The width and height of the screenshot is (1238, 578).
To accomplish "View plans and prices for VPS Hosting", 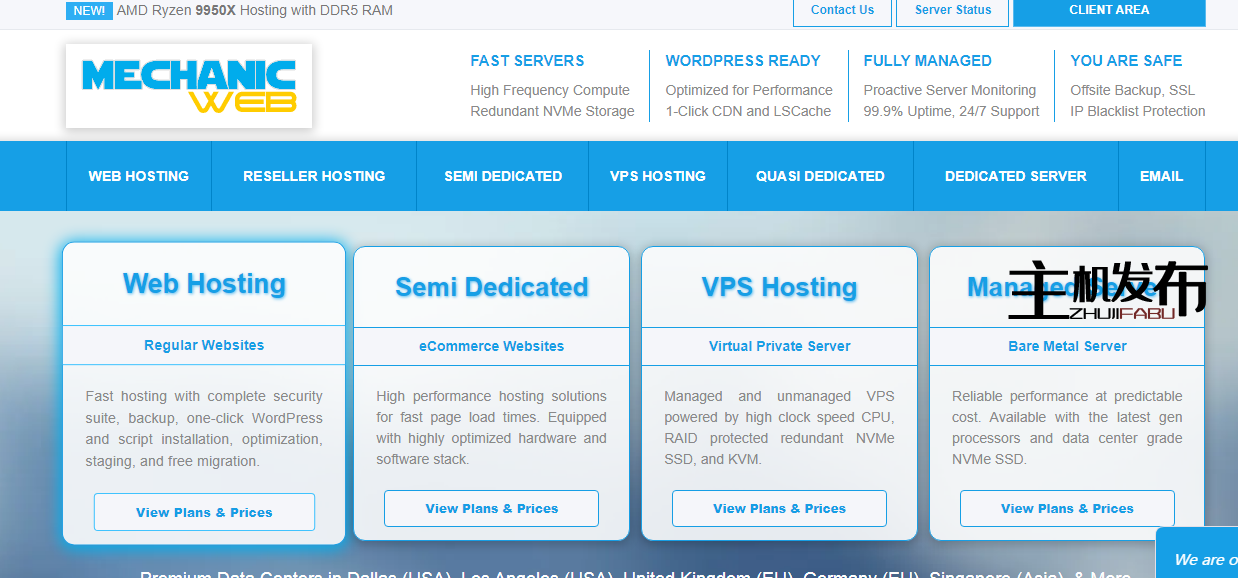I will (x=779, y=508).
